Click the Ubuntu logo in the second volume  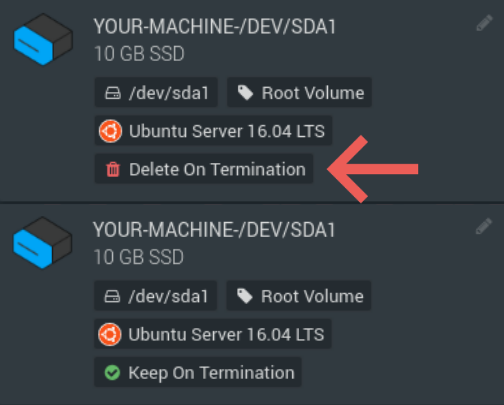[110, 334]
